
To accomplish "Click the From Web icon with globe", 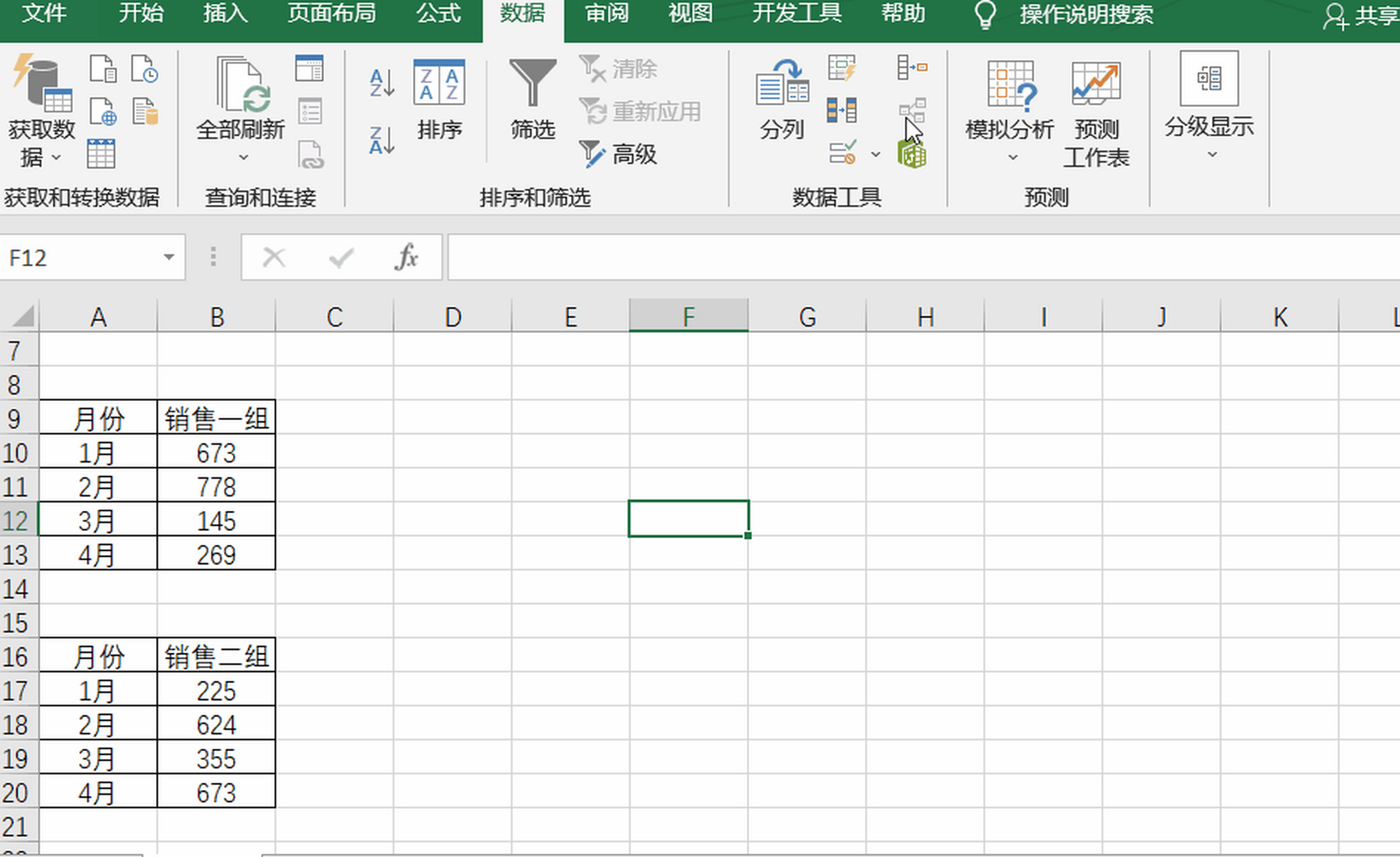I will [103, 111].
